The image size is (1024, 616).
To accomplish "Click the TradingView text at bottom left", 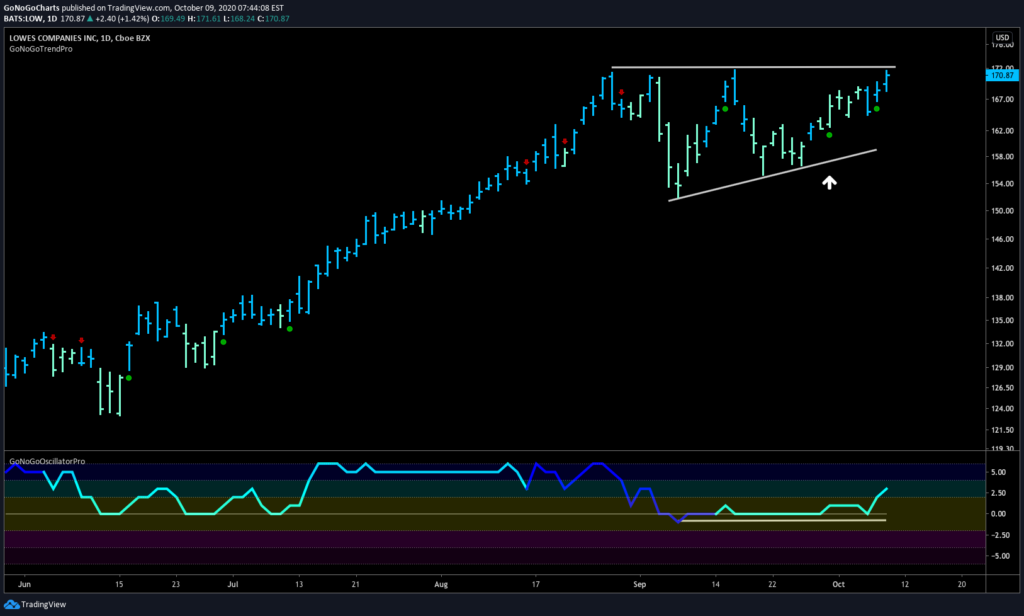I will (x=44, y=604).
